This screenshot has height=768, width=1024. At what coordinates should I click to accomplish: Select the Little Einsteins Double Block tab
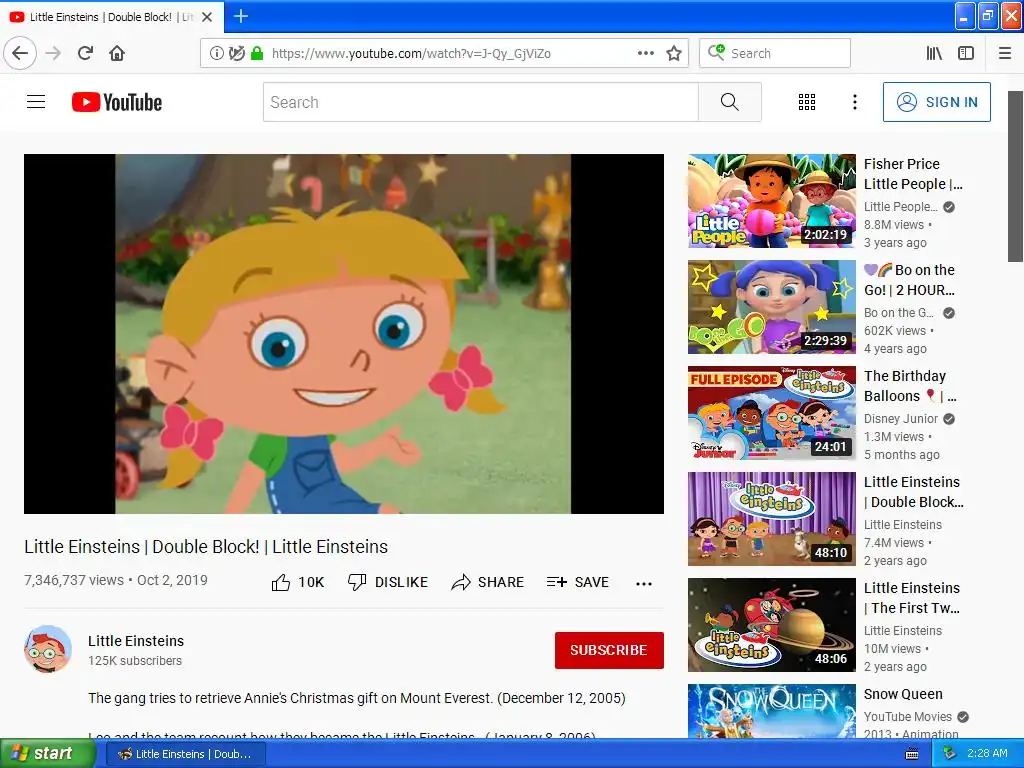point(112,17)
